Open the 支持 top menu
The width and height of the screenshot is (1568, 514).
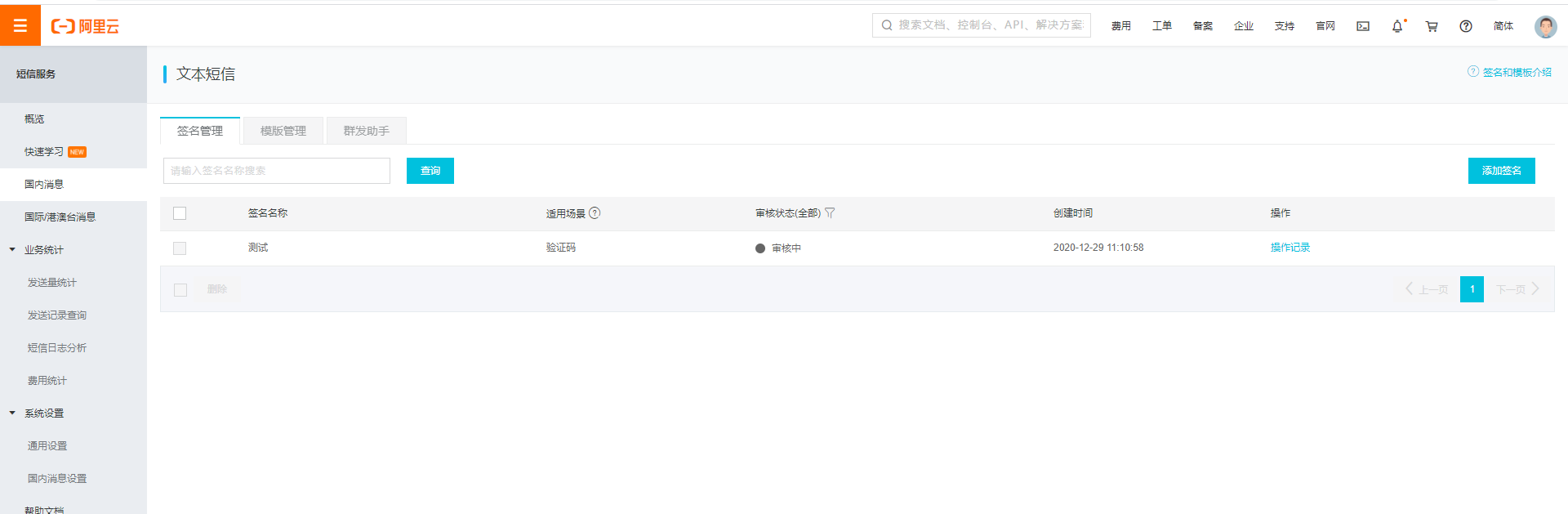(x=1285, y=26)
